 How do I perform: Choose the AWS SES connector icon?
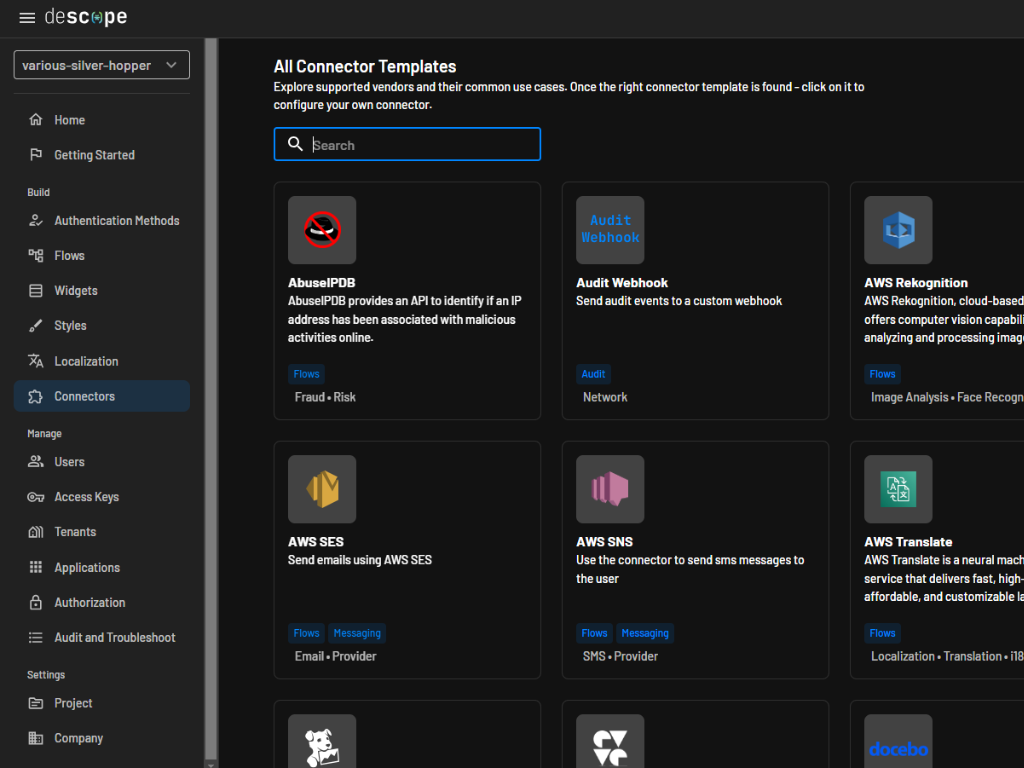(322, 489)
